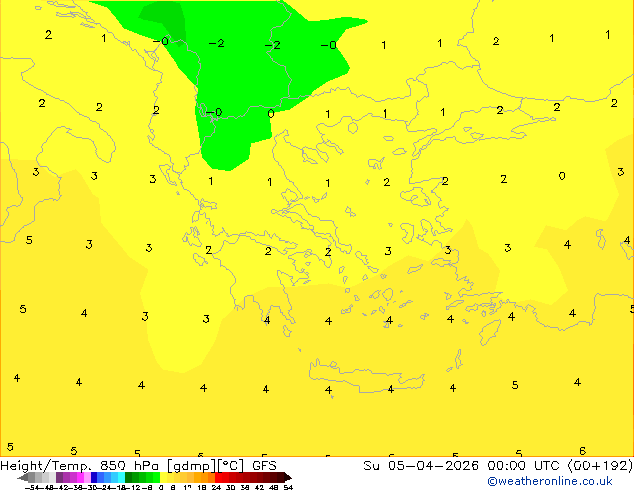Viewport: 634px width, 490px height.
Task: Click the bright red 24 legend swatch
Action: 218,477
